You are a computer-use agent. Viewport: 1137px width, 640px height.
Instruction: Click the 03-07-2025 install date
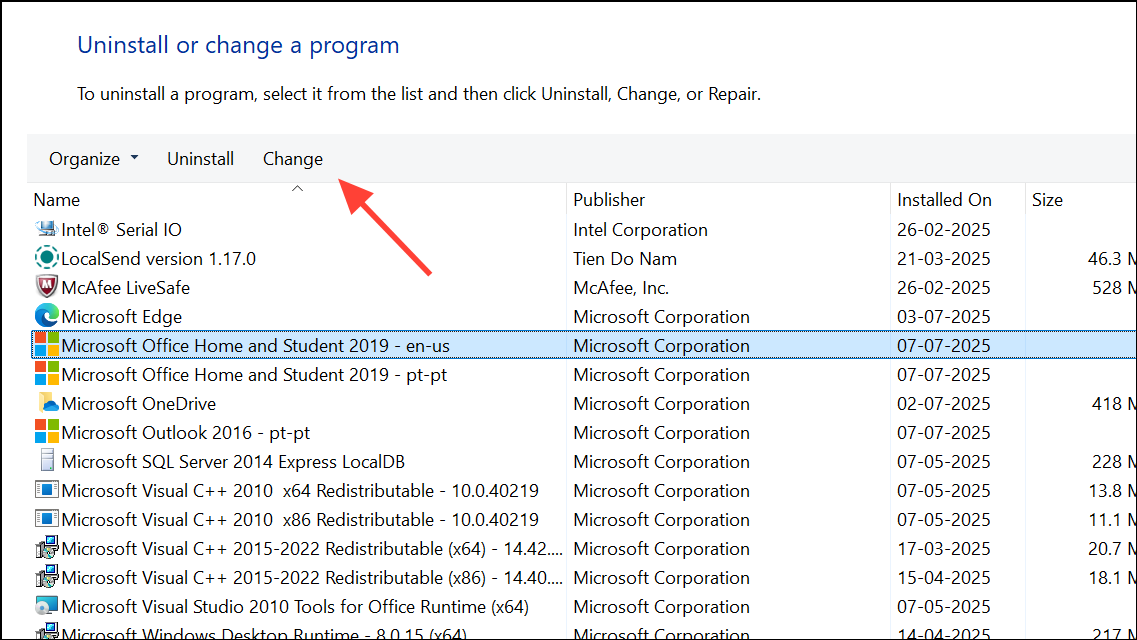pos(943,317)
